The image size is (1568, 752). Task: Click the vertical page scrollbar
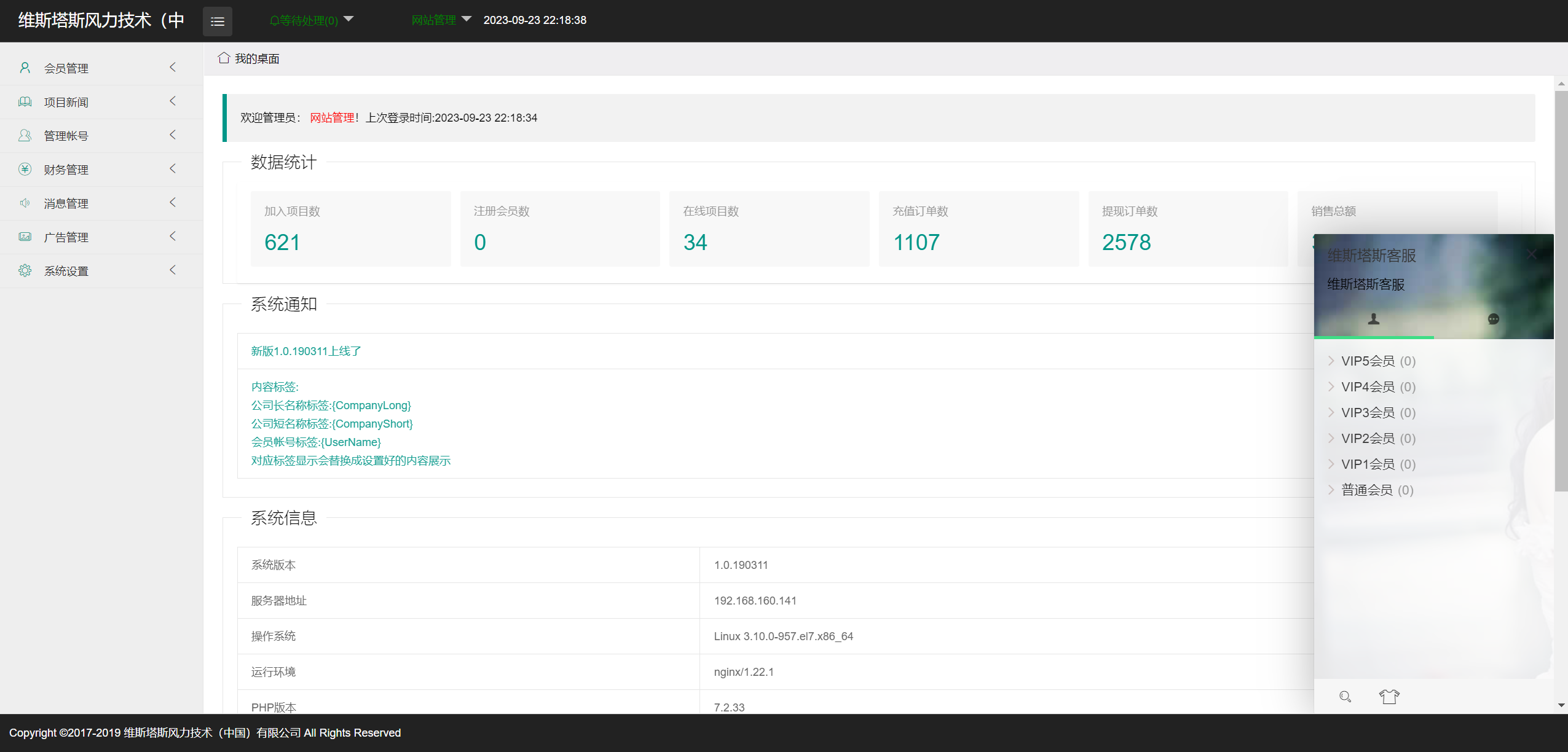1561,289
